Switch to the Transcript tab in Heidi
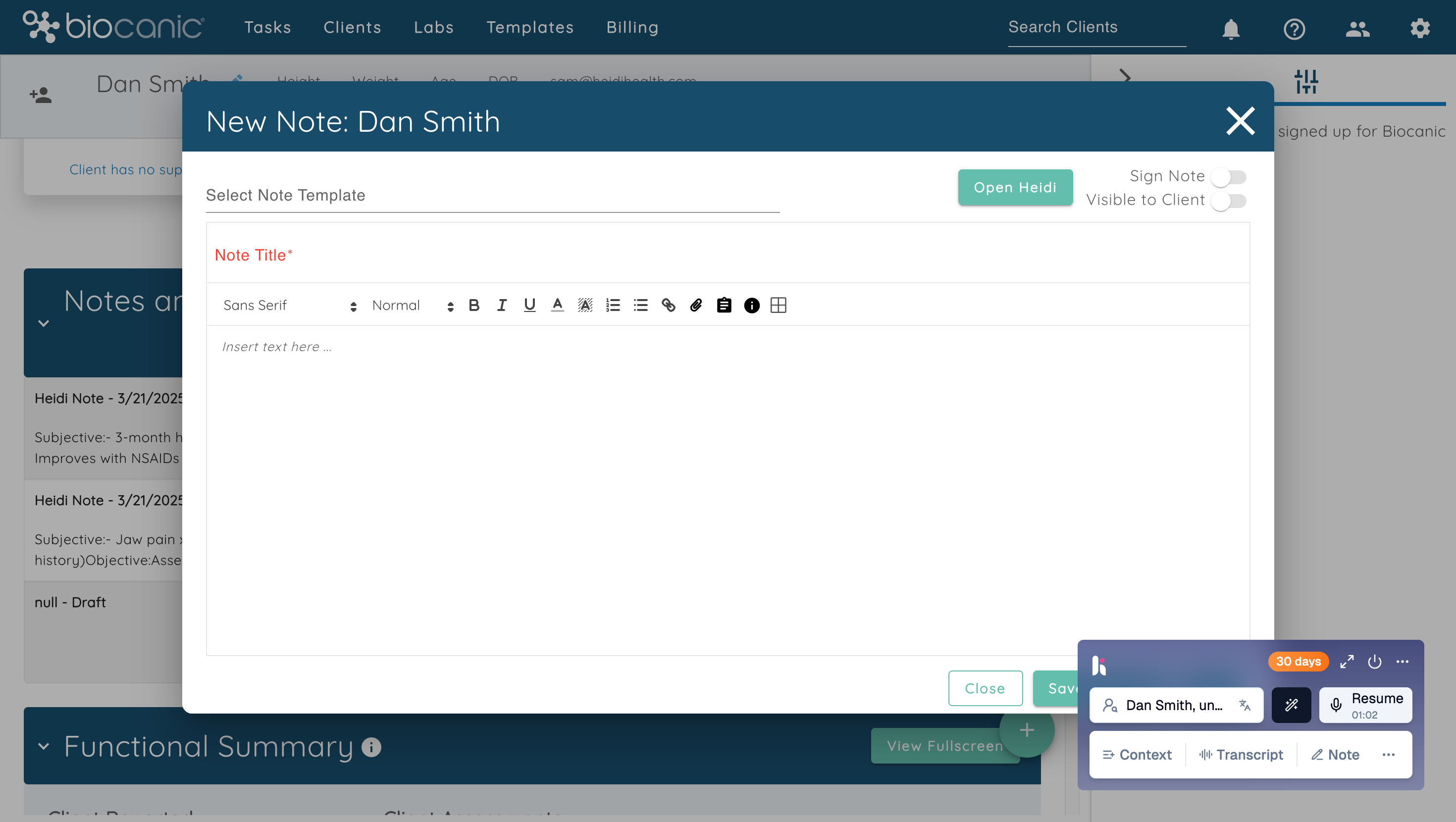Viewport: 1456px width, 822px height. point(1241,755)
